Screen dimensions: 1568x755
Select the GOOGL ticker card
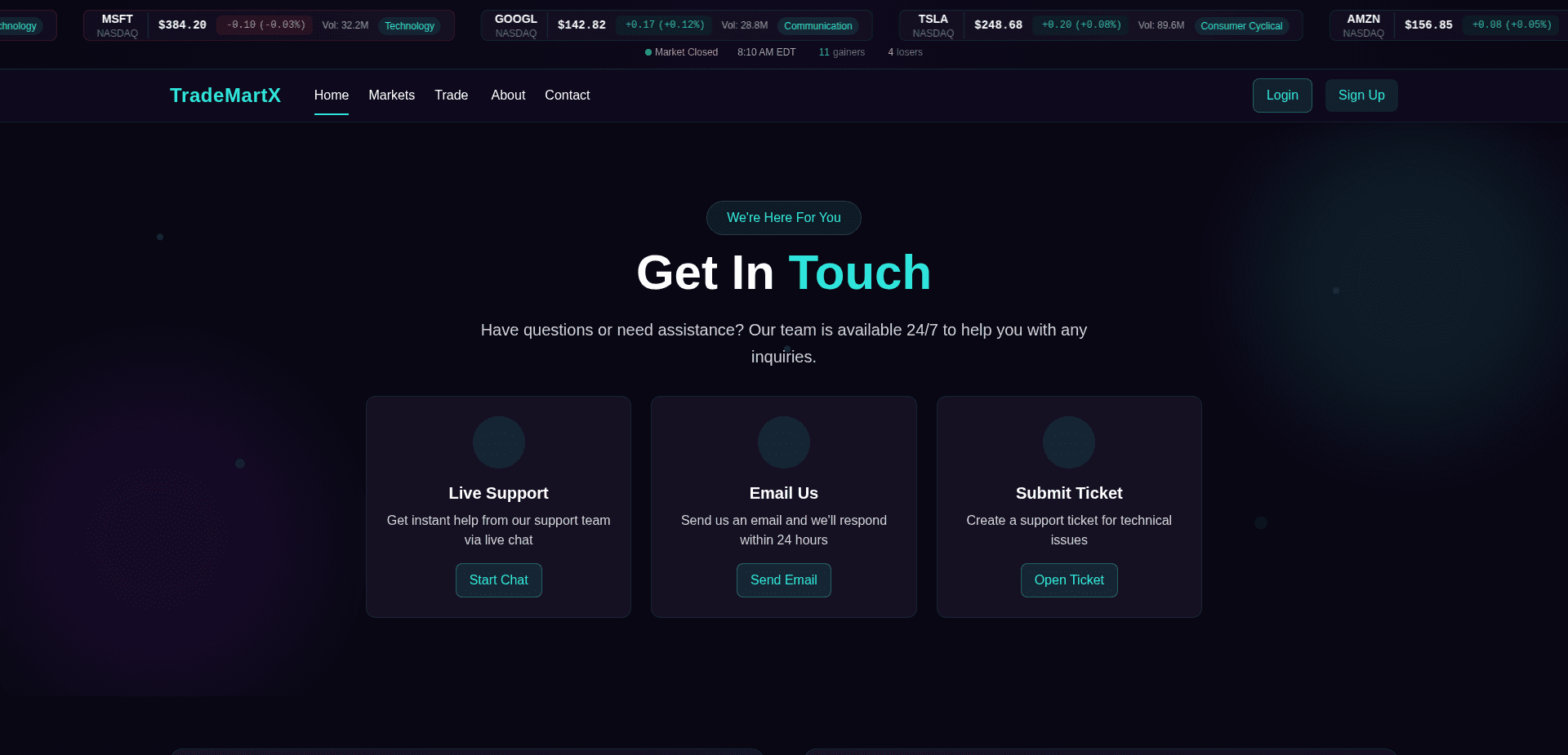tap(677, 25)
